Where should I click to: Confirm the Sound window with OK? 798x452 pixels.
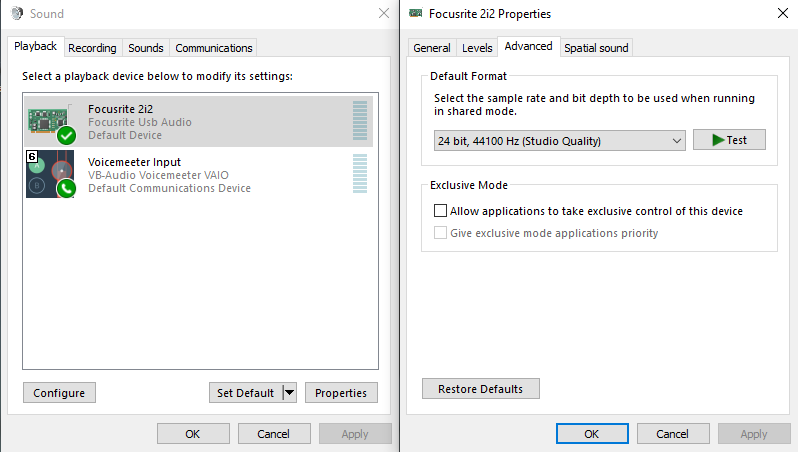[193, 434]
